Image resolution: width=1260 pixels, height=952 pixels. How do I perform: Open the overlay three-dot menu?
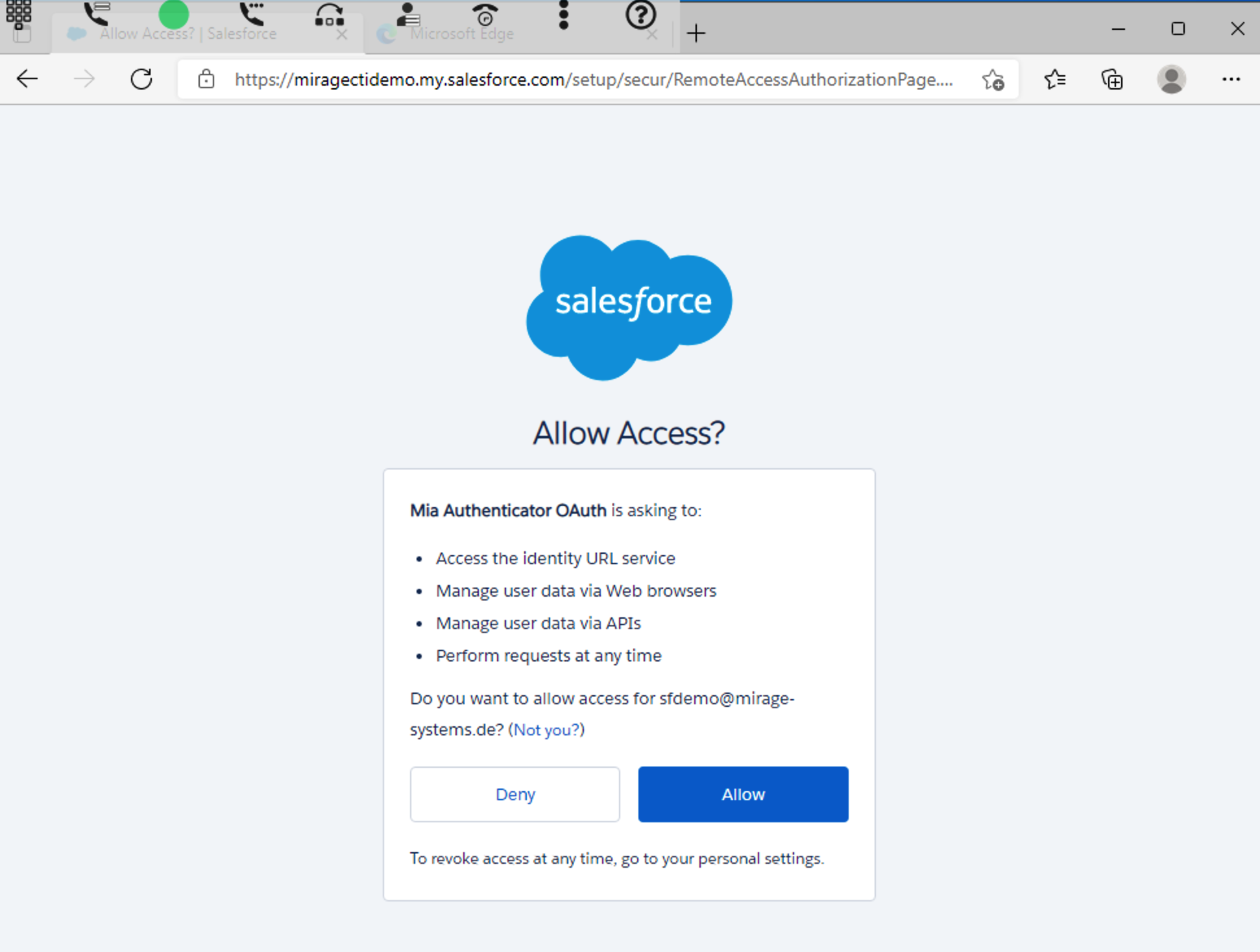click(x=563, y=14)
